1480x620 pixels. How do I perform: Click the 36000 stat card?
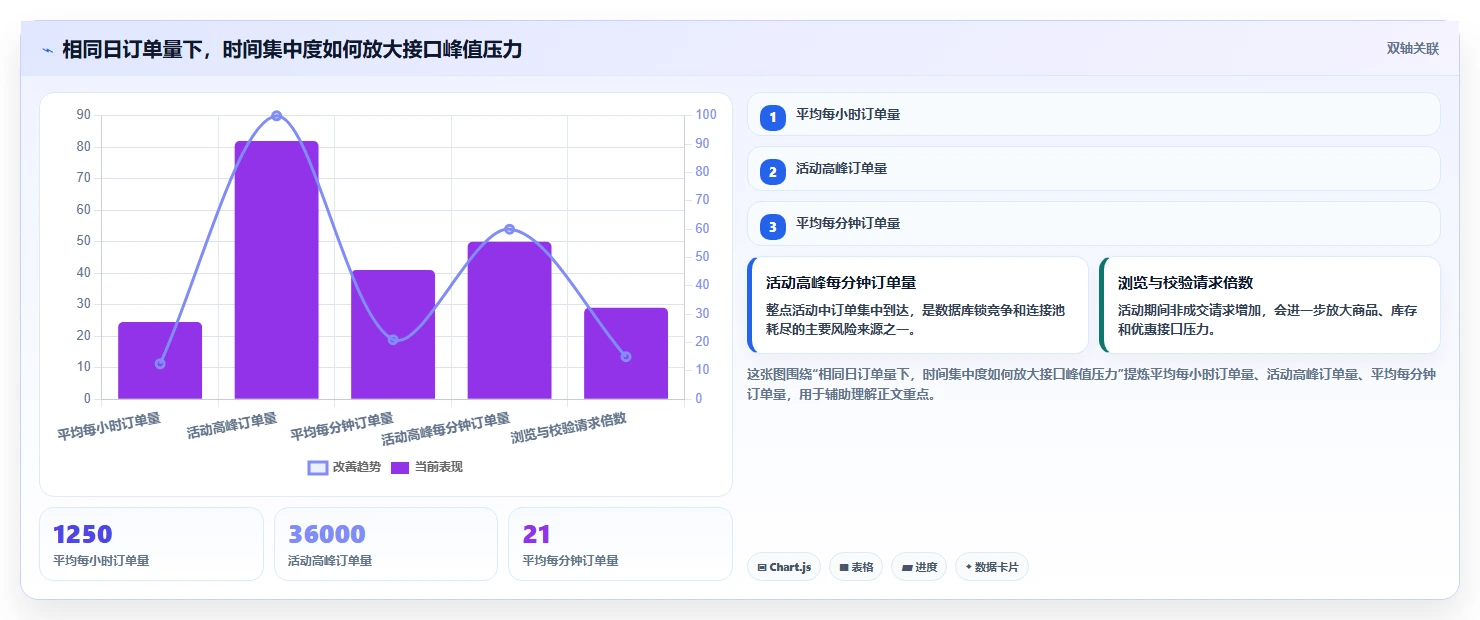(386, 544)
